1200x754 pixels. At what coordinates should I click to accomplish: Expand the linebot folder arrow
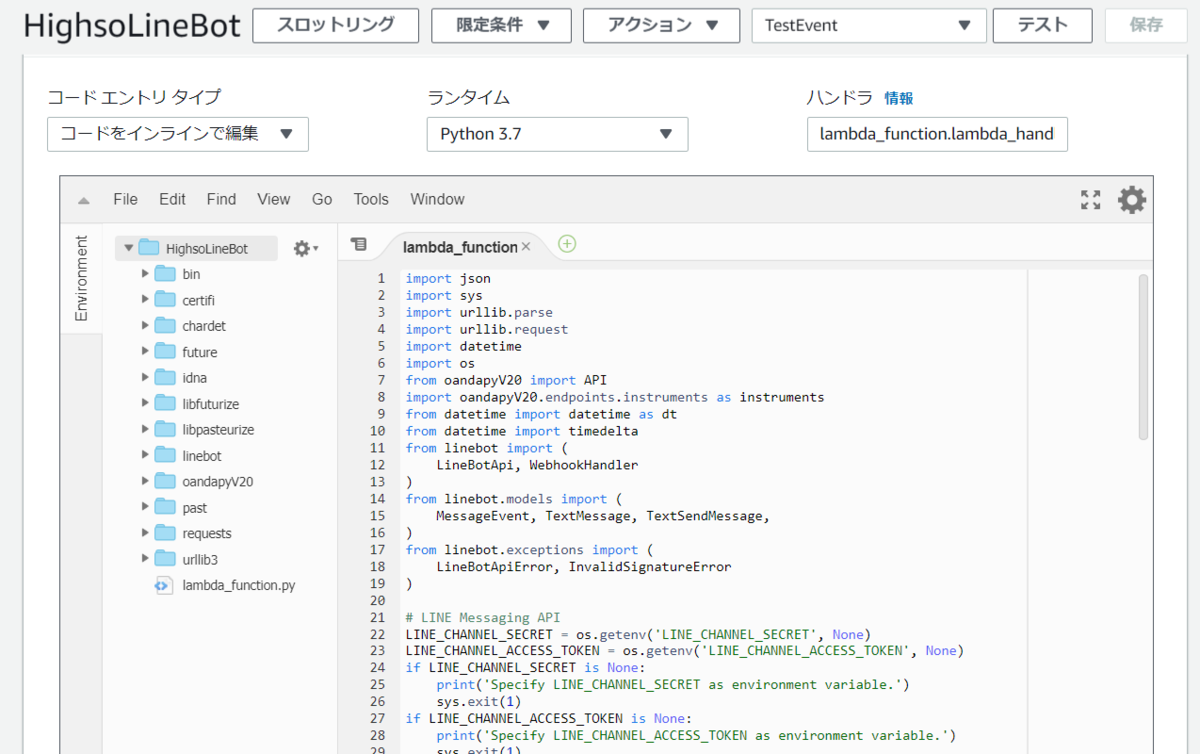point(145,456)
